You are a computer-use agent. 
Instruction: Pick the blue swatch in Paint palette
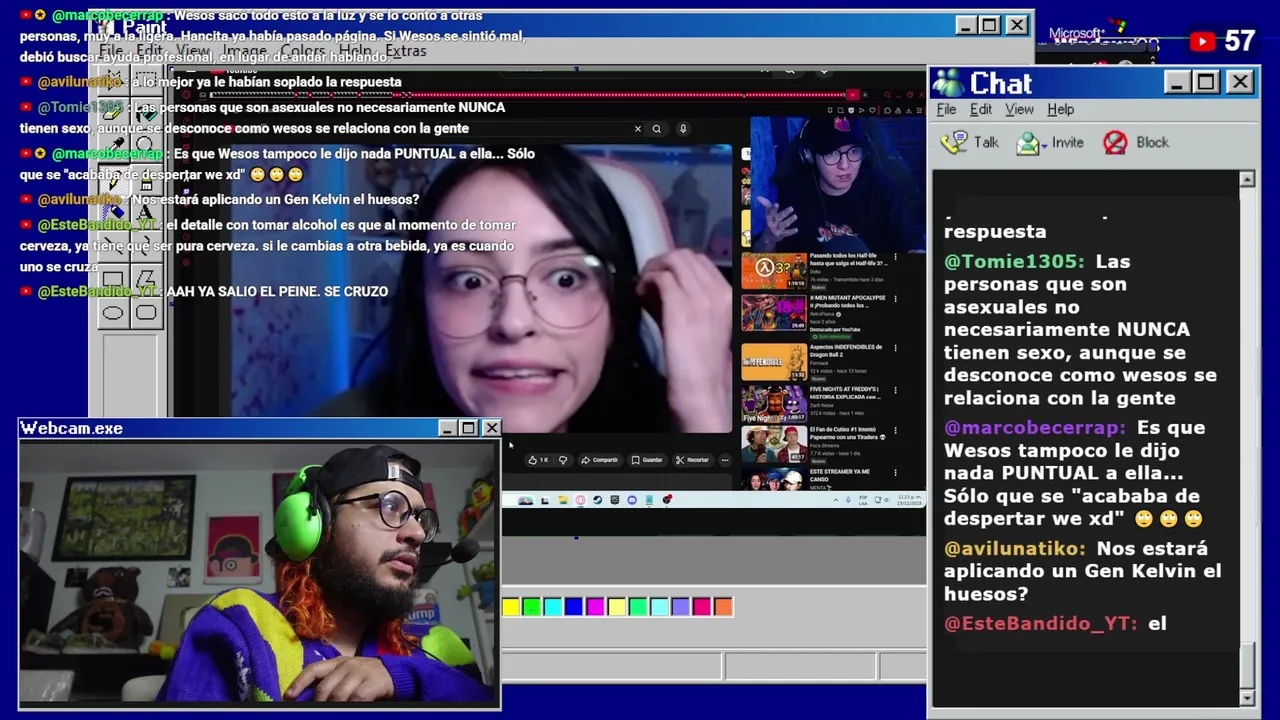(574, 606)
